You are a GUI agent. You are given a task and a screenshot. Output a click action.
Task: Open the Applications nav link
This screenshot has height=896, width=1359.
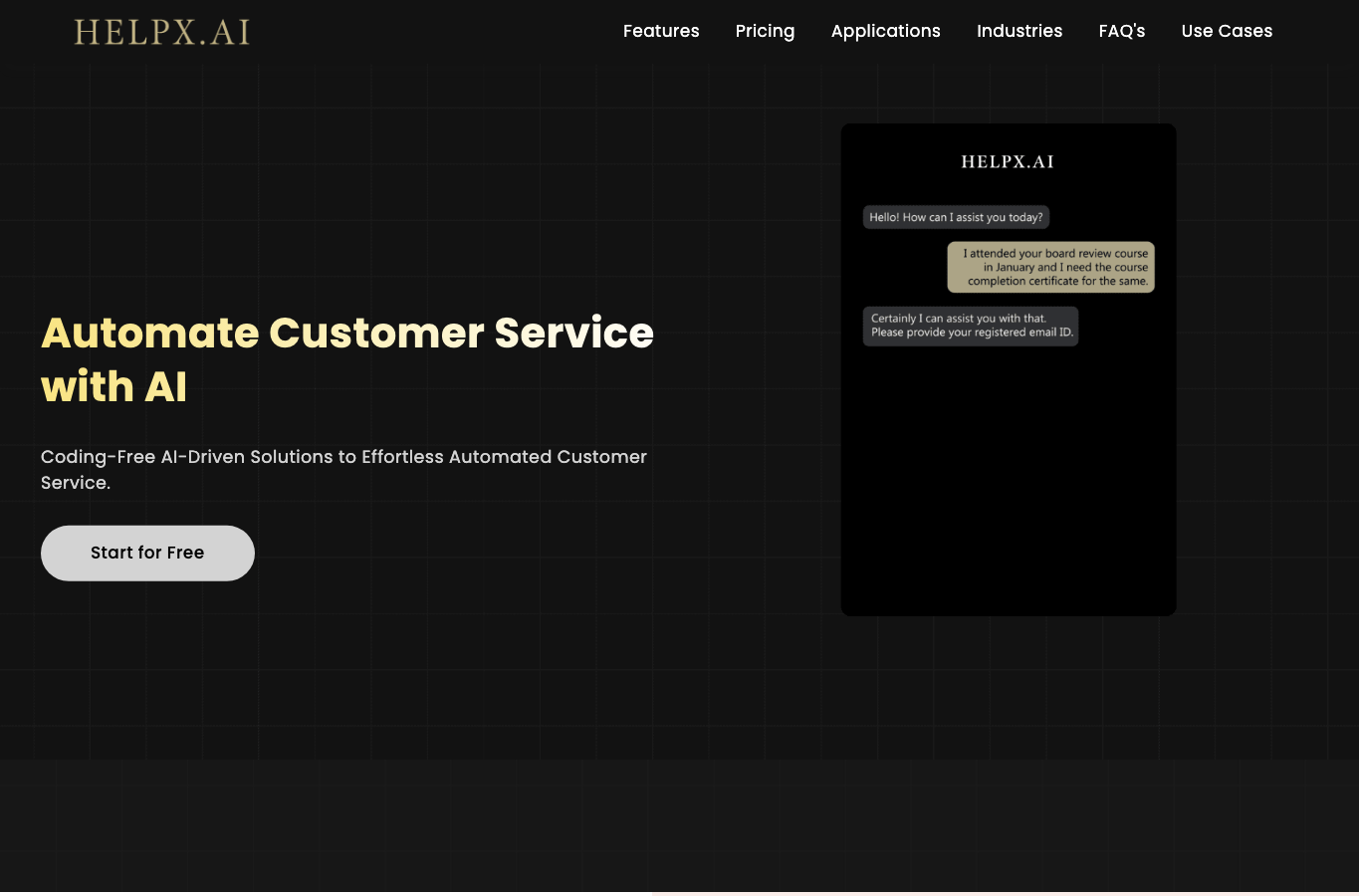(886, 31)
